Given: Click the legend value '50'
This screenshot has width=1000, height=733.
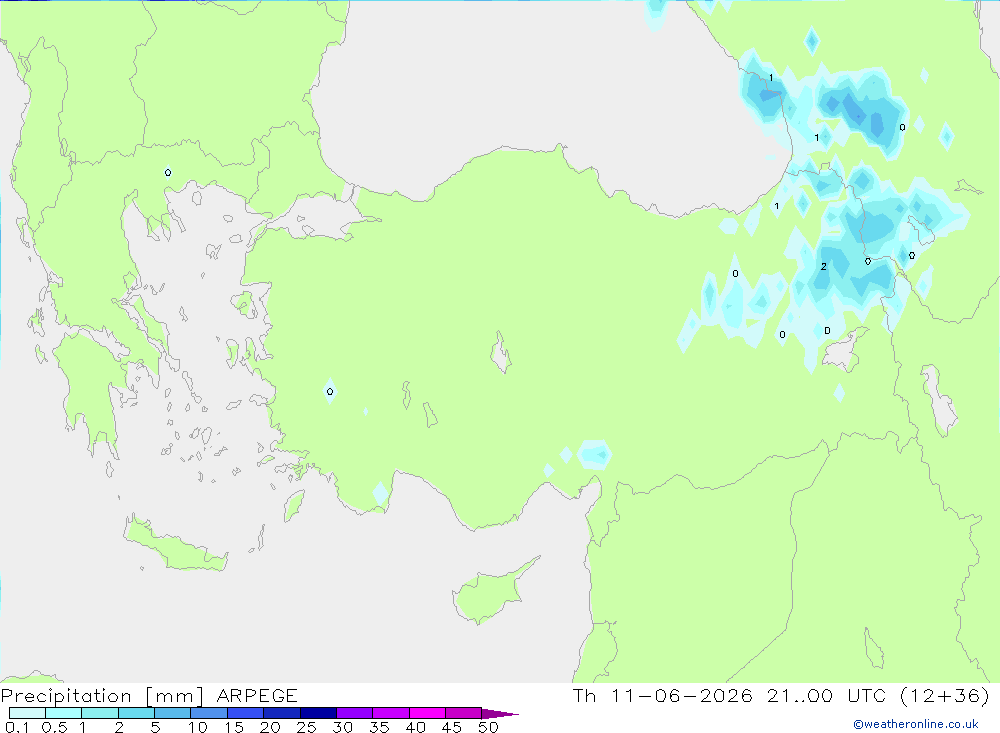Looking at the screenshot, I should 488,727.
